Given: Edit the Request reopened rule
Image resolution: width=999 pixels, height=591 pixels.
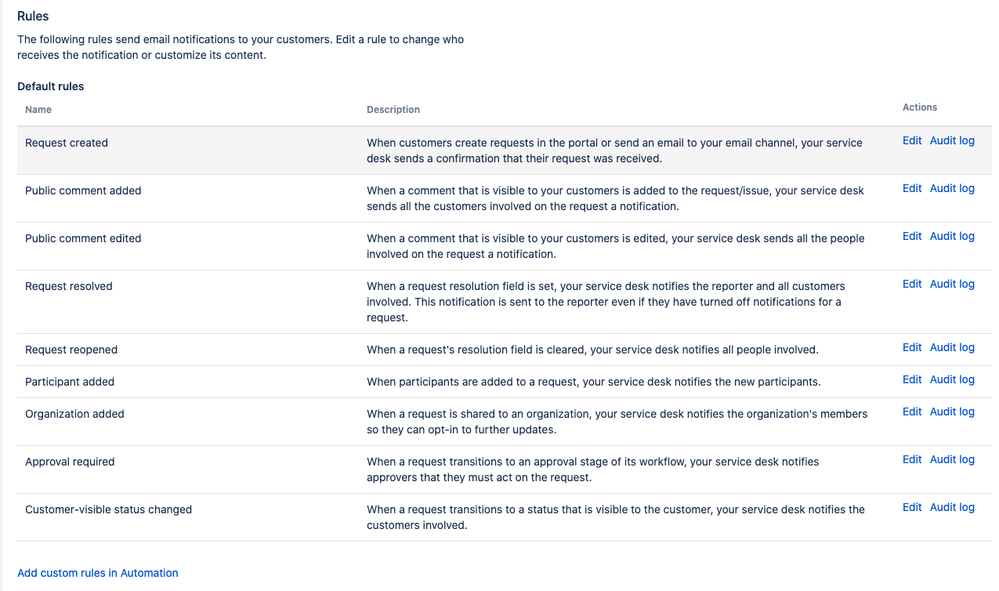Looking at the screenshot, I should point(912,348).
